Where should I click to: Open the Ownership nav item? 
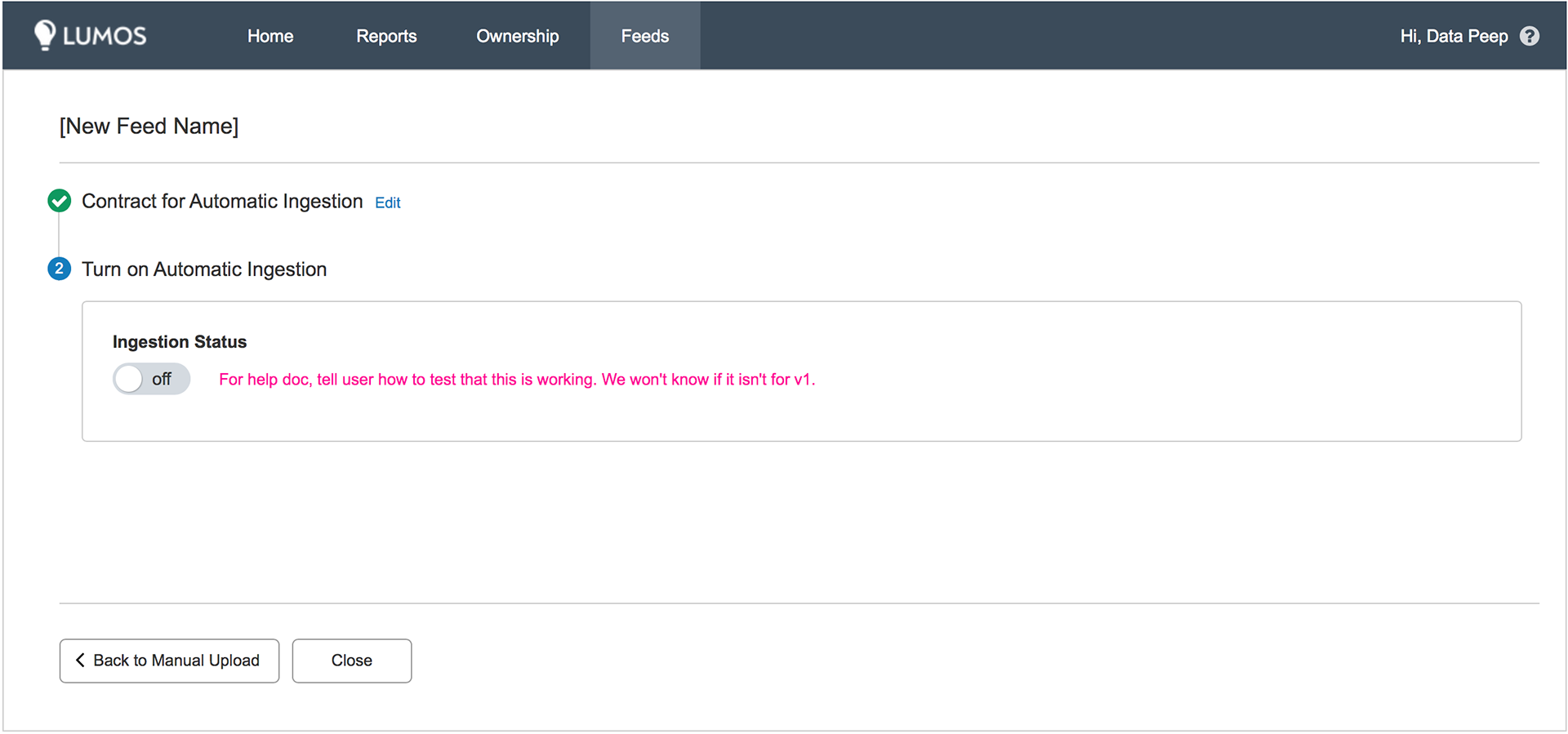(x=518, y=36)
